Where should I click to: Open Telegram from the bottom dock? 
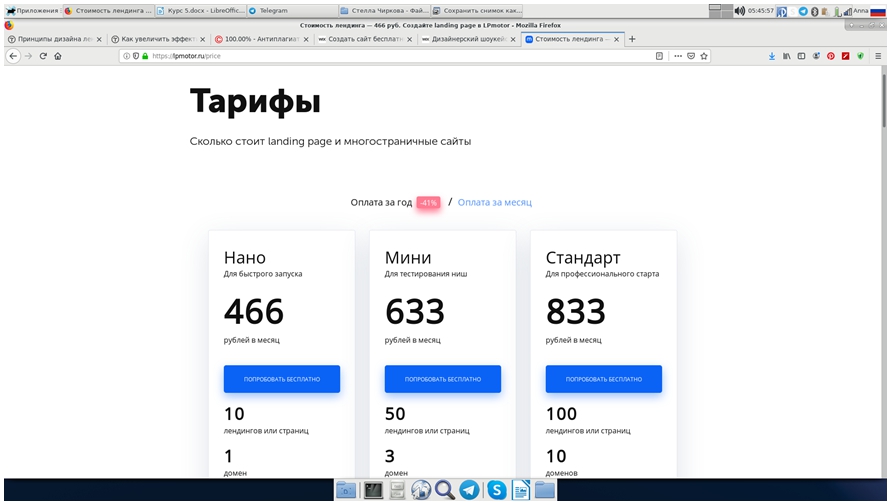(x=469, y=490)
